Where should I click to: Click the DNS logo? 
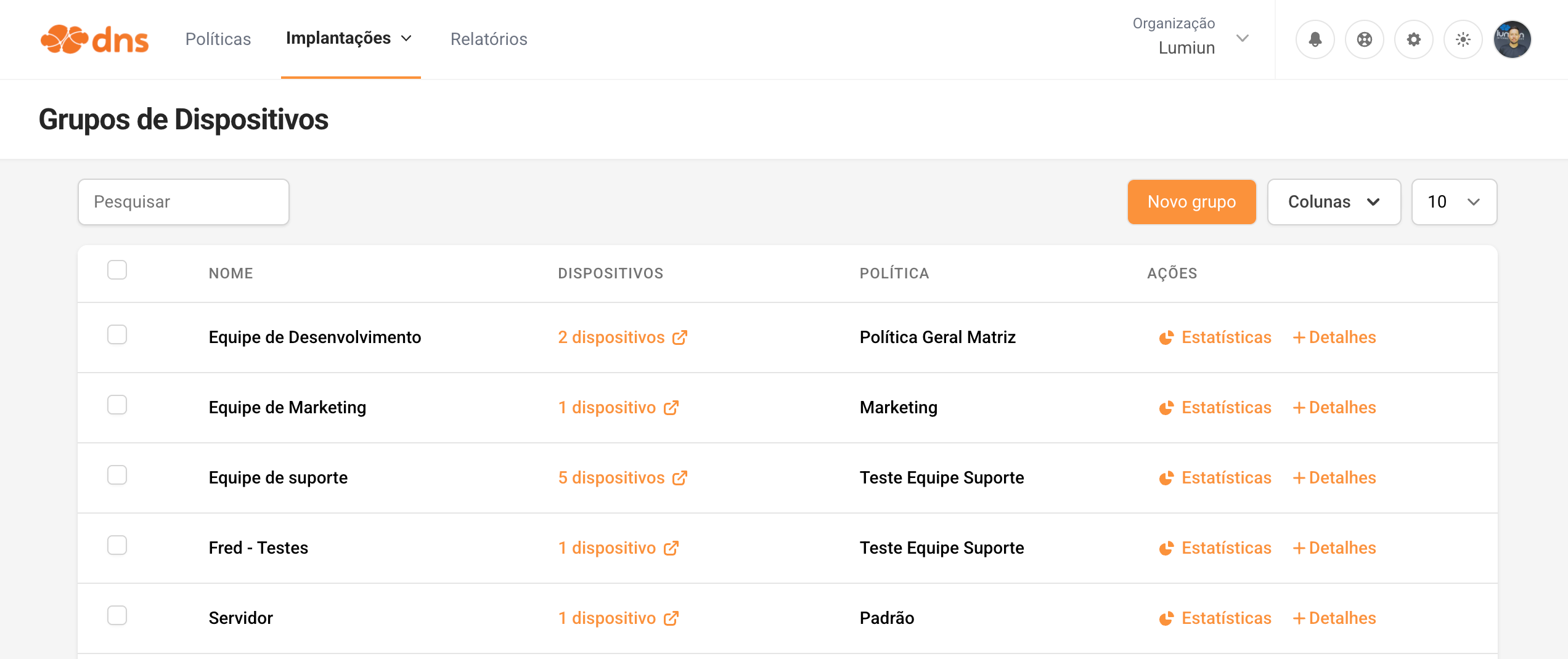pyautogui.click(x=94, y=39)
